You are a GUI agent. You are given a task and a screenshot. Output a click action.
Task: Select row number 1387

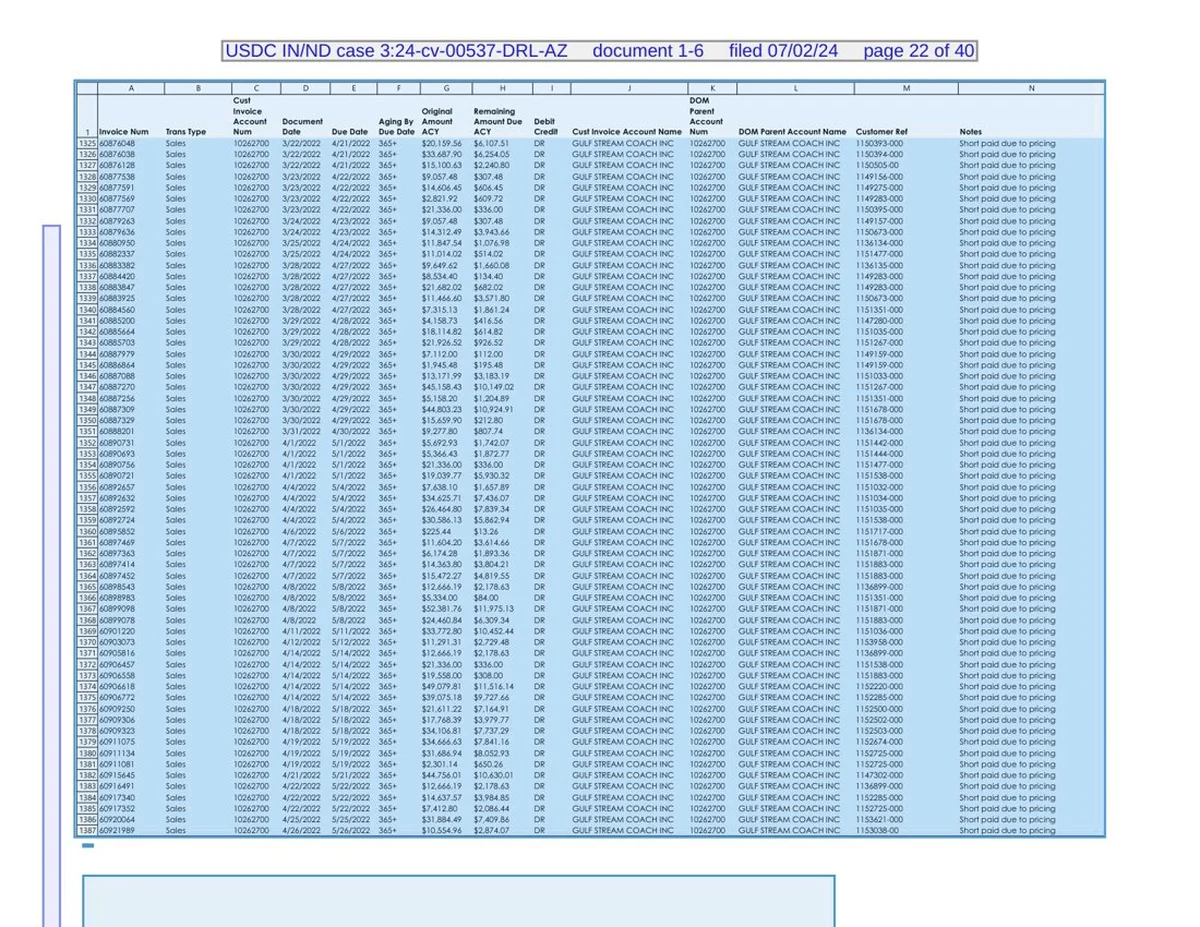click(87, 830)
